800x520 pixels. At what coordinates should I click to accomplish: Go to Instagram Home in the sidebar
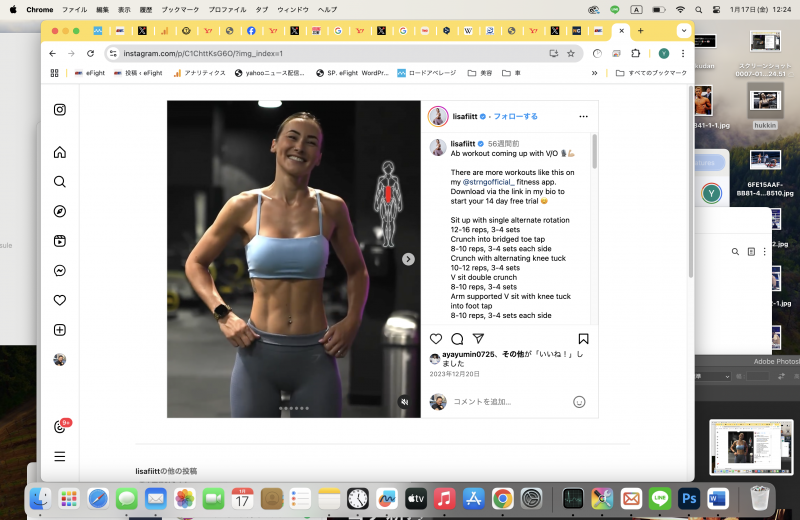click(60, 152)
